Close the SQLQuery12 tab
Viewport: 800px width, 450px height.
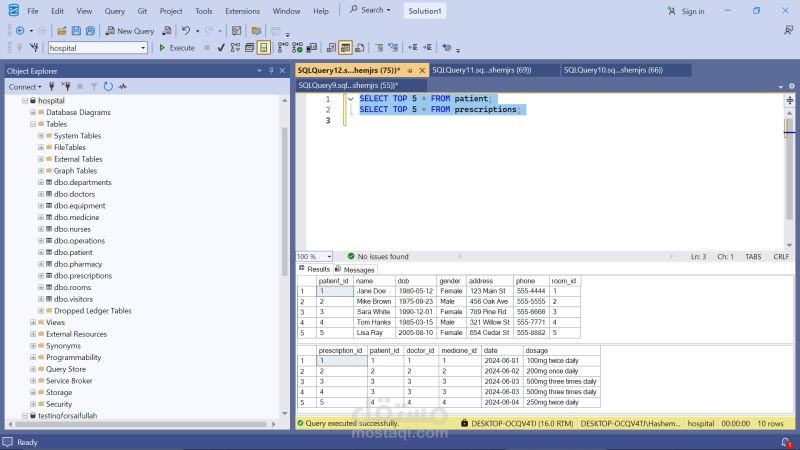(x=422, y=70)
